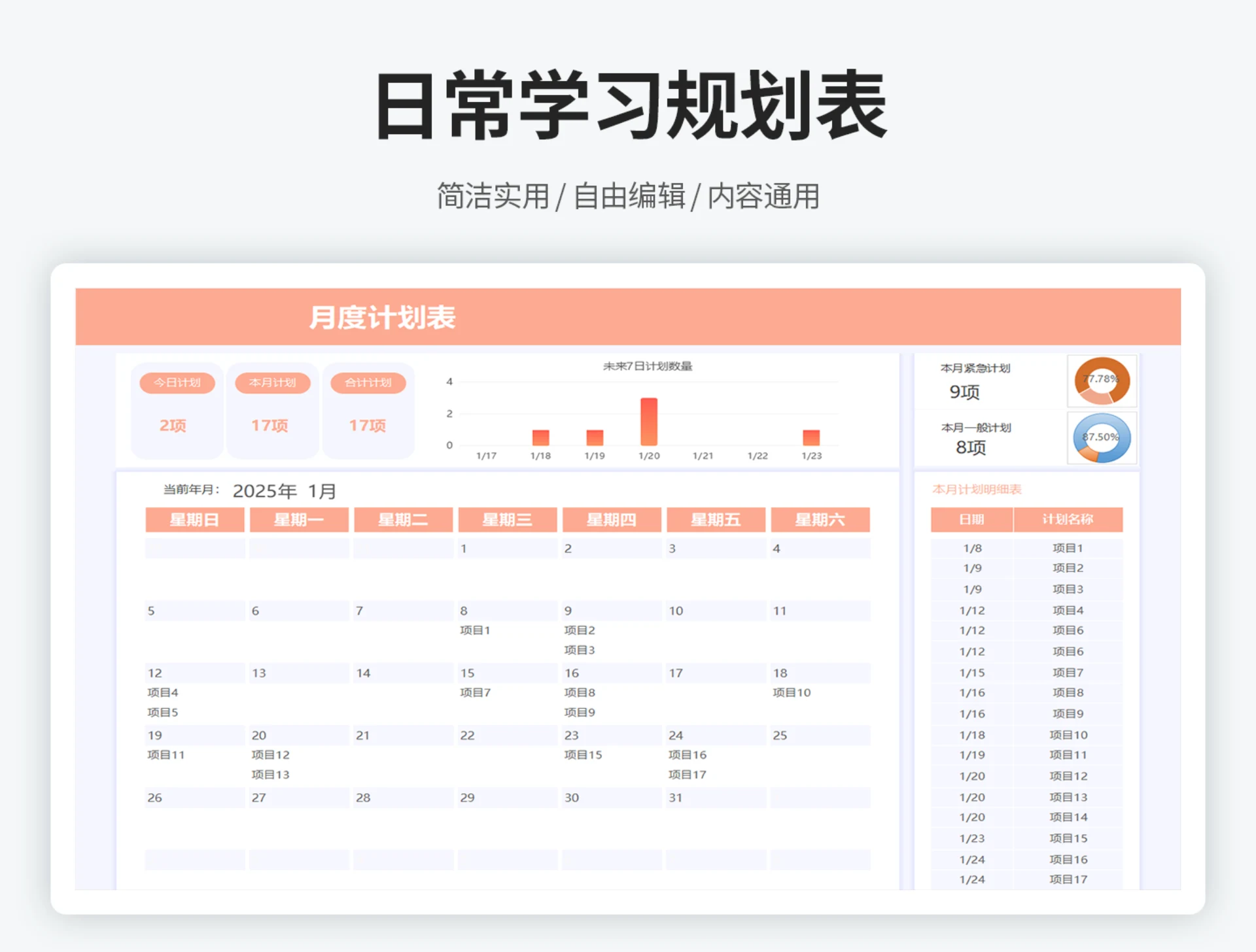Viewport: 1256px width, 952px height.
Task: Click the blue general plan donut chart
Action: (x=1102, y=438)
